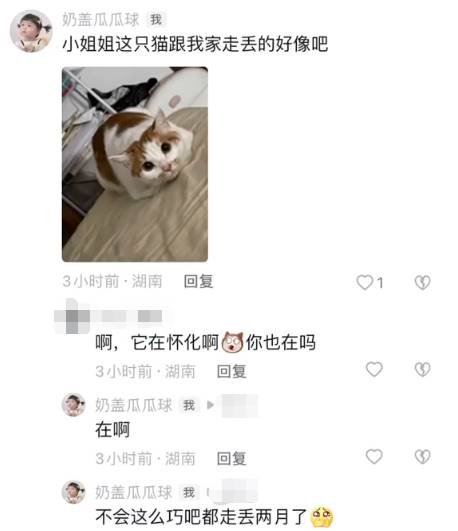The width and height of the screenshot is (458, 531).
Task: Open the cat photo in the comment
Action: click(x=135, y=164)
